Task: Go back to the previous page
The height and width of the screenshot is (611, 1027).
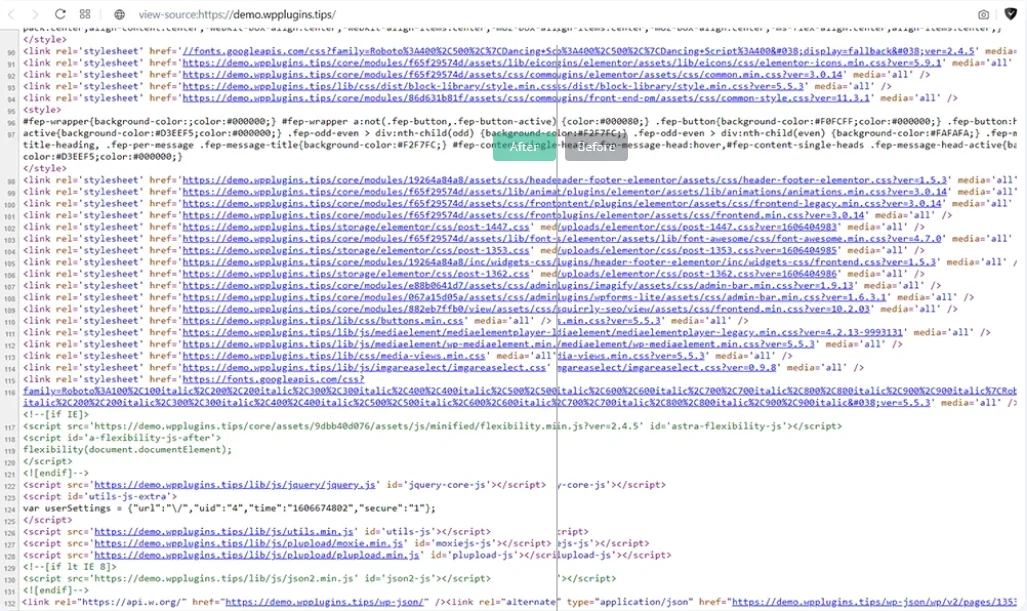Action: pyautogui.click(x=11, y=14)
